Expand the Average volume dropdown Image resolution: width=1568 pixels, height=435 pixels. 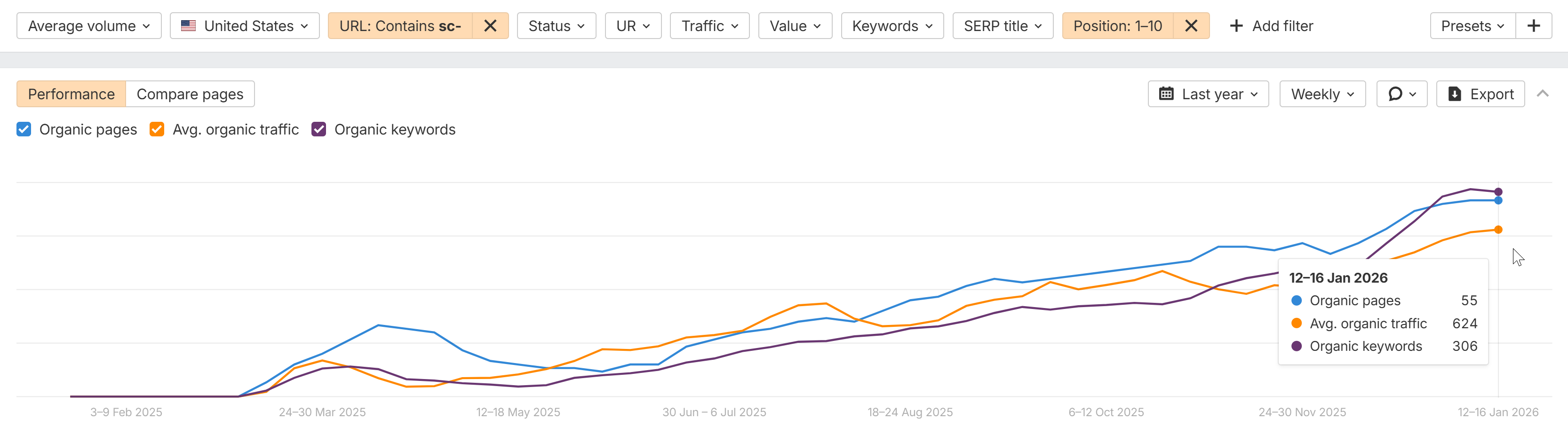(x=89, y=26)
